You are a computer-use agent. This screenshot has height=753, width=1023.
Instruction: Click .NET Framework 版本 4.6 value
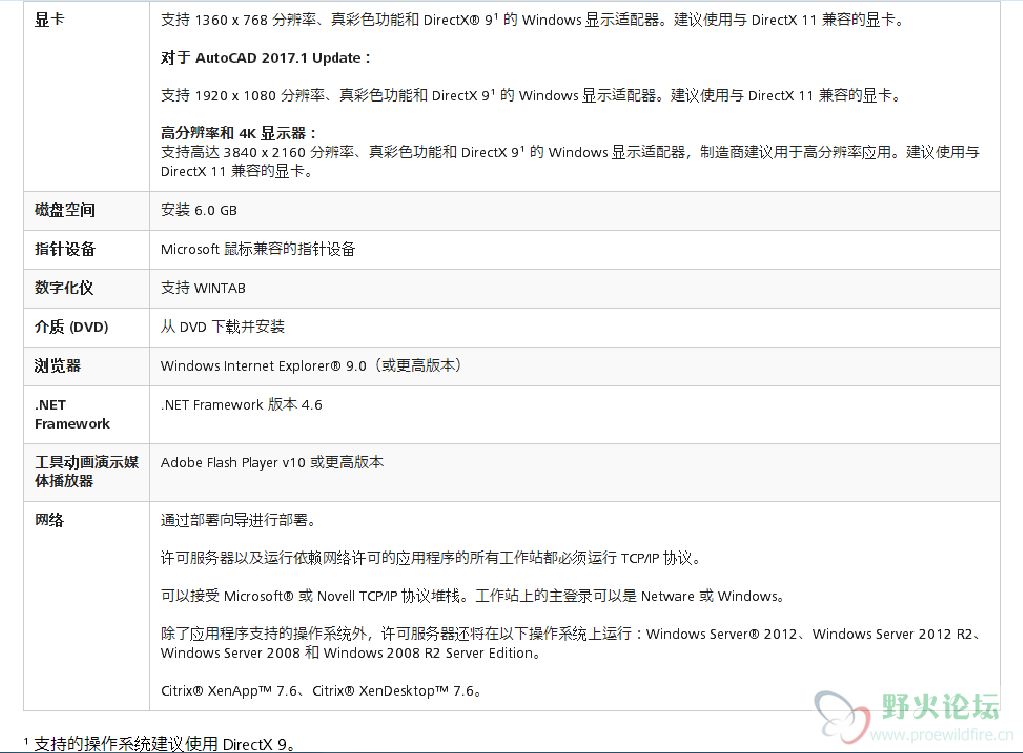tap(242, 405)
